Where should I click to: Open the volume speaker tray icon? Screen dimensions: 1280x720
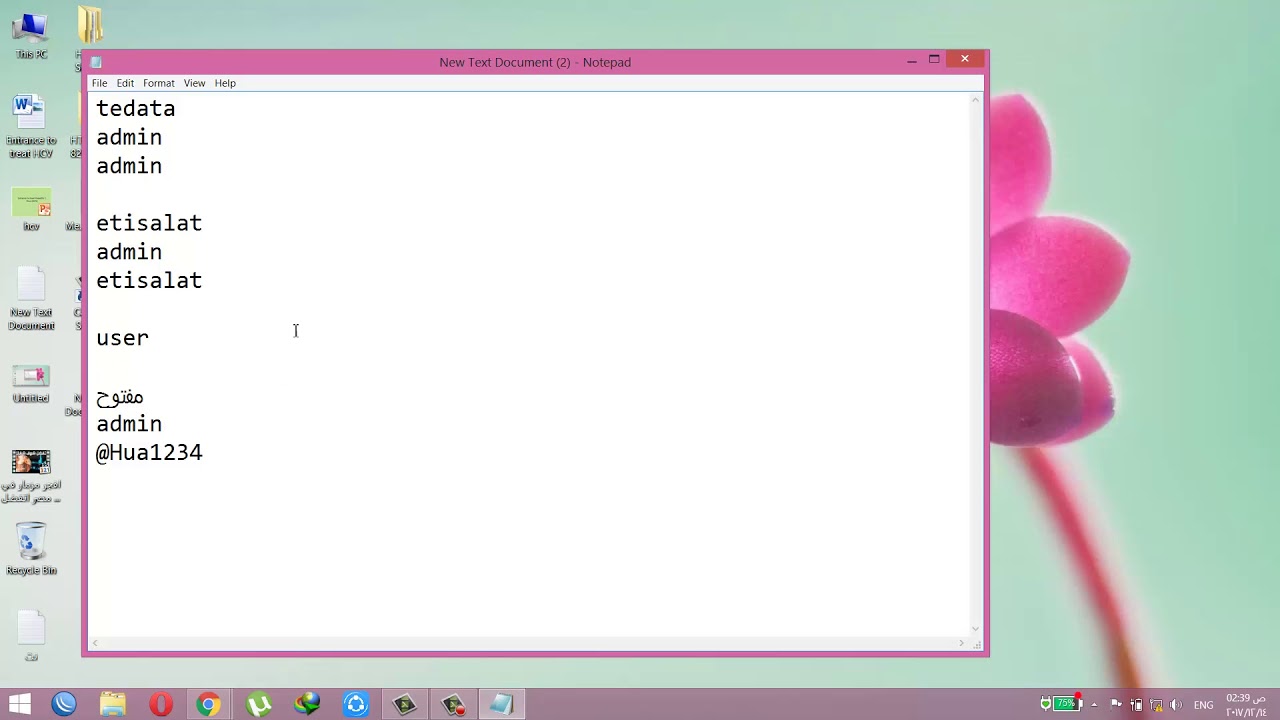(x=1176, y=704)
